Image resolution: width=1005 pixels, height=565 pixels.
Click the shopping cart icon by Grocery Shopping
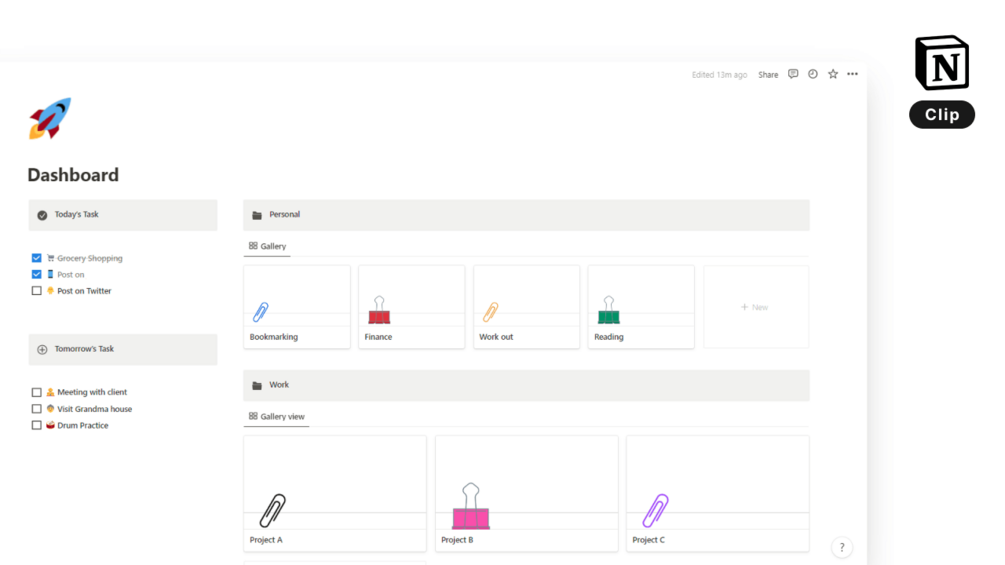[x=51, y=258]
